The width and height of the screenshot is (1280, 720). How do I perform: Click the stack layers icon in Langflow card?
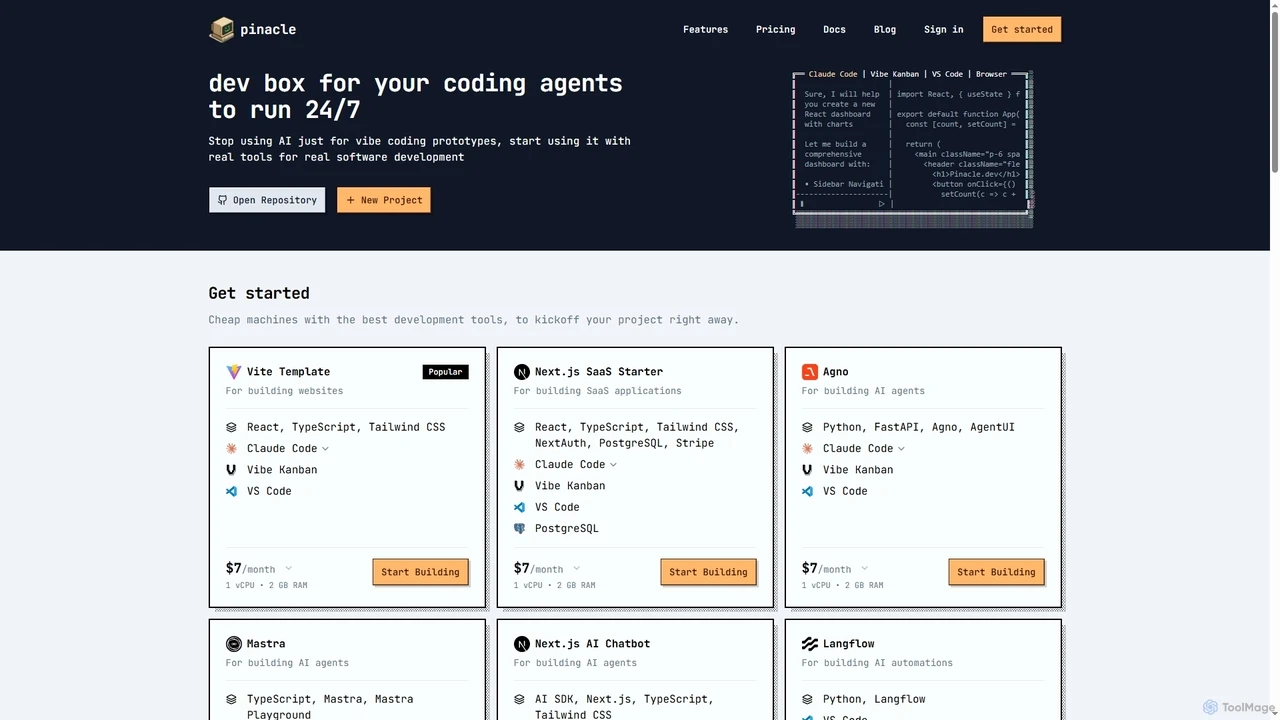pyautogui.click(x=807, y=700)
